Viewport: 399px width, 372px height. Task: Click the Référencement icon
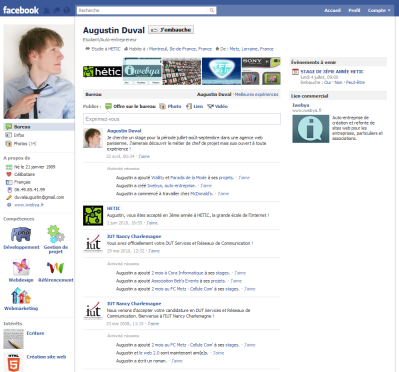55,268
